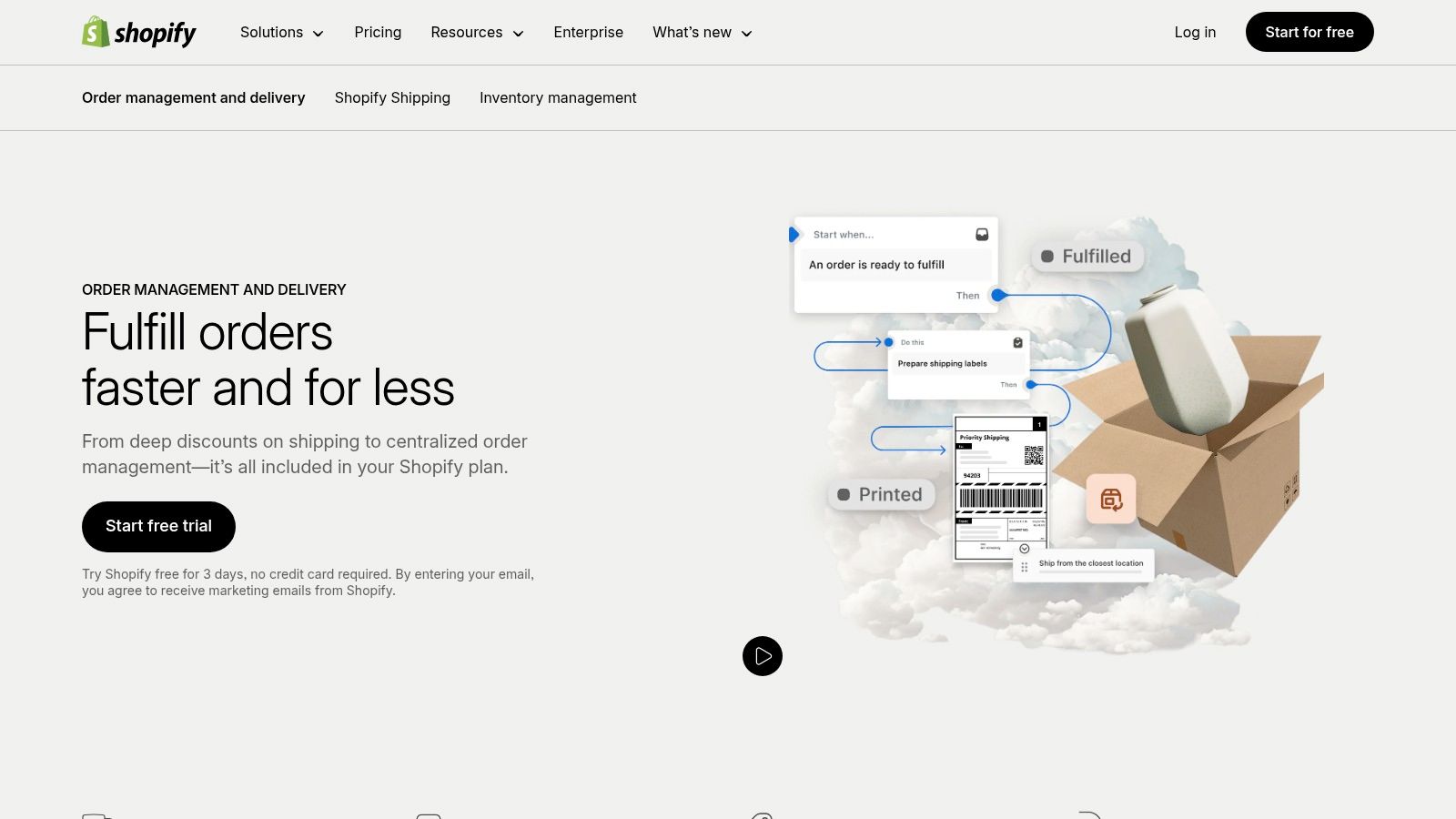
Task: Click the chevron circle below the shipping label
Action: tap(1024, 549)
